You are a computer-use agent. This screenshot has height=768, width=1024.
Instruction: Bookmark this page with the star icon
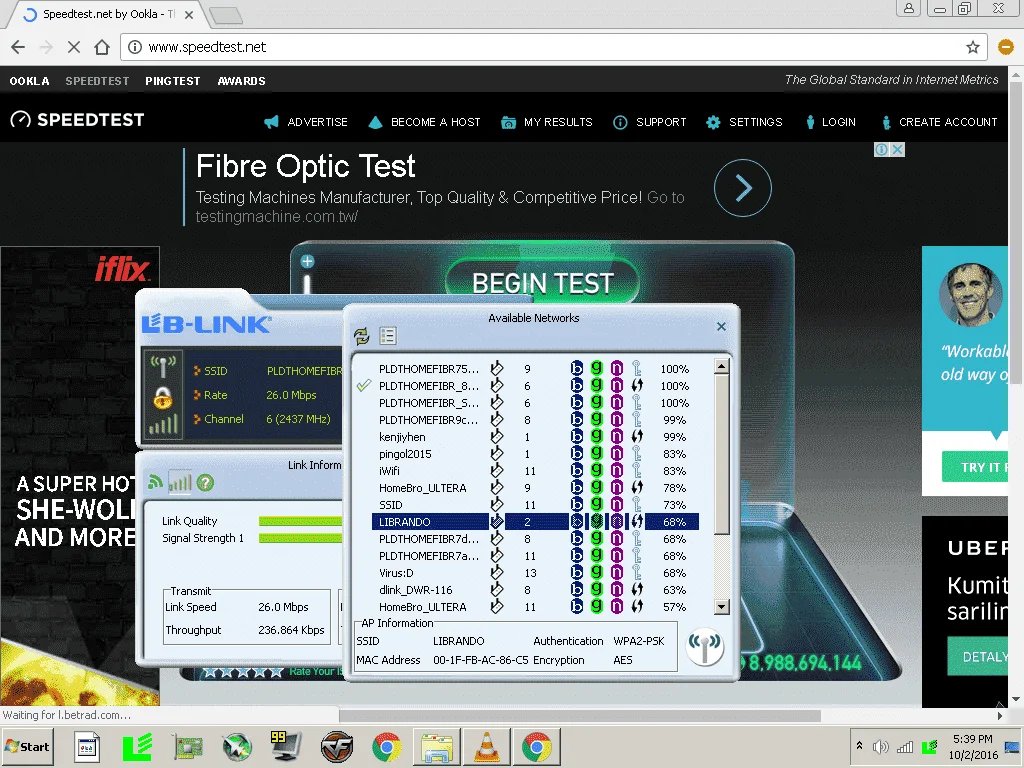(x=972, y=47)
